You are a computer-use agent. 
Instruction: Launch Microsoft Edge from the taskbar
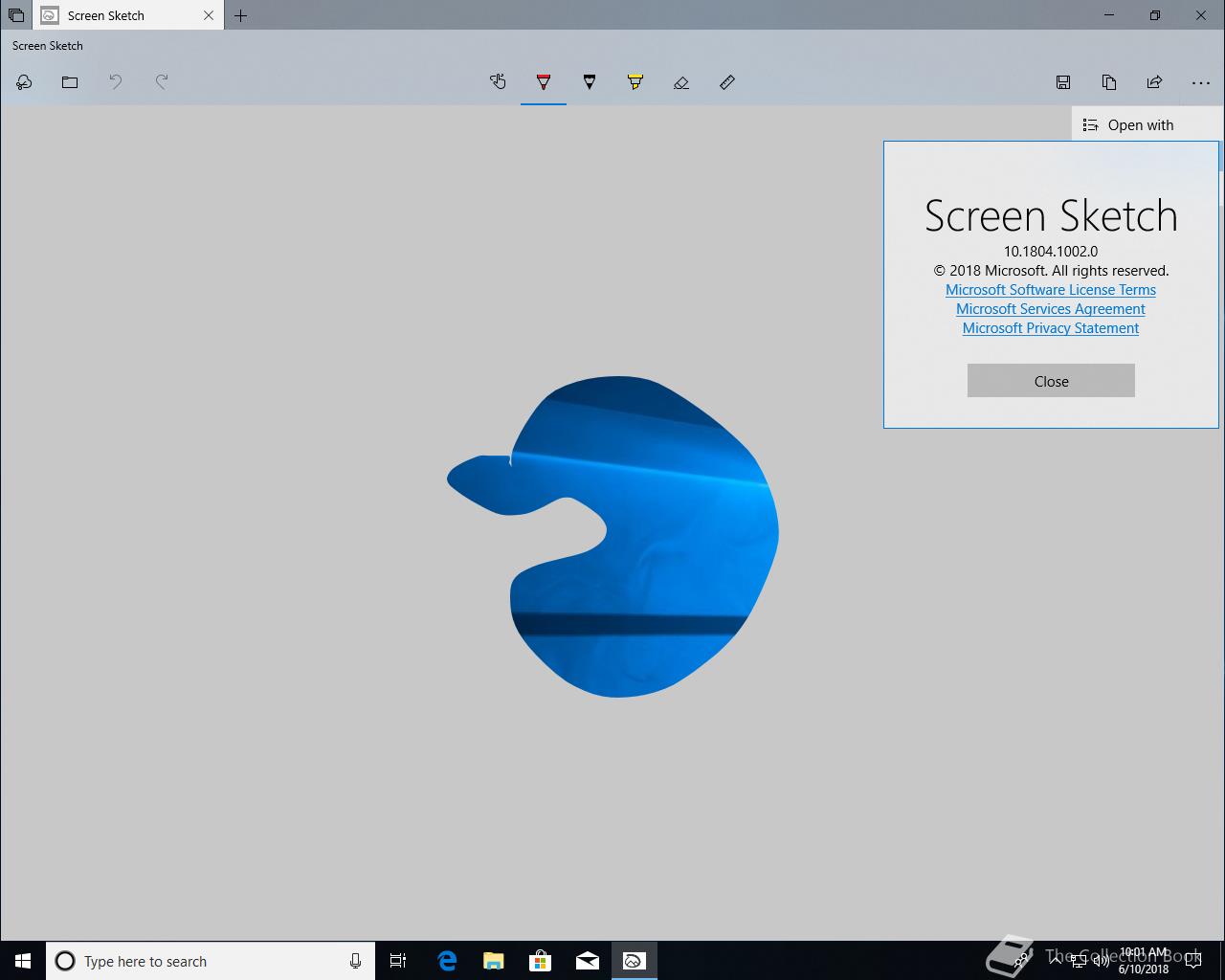click(x=447, y=961)
